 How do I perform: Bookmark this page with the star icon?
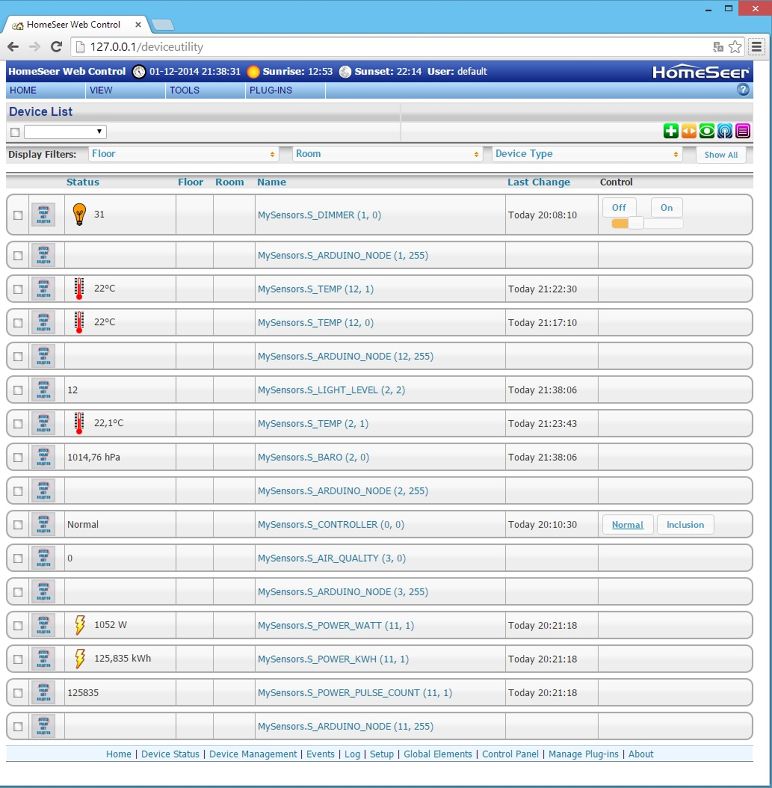point(735,47)
